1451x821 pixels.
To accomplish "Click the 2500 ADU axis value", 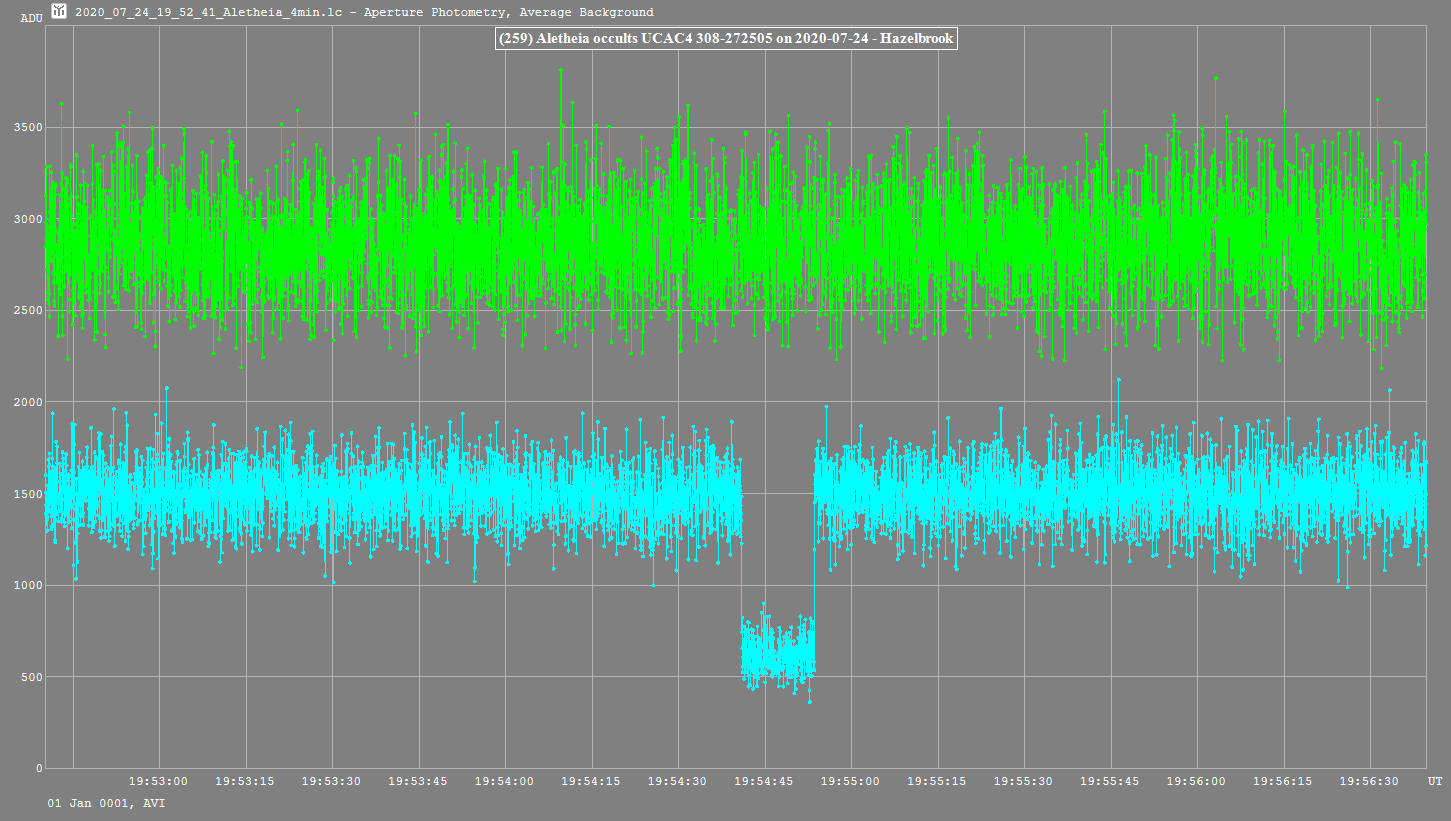I will point(27,311).
